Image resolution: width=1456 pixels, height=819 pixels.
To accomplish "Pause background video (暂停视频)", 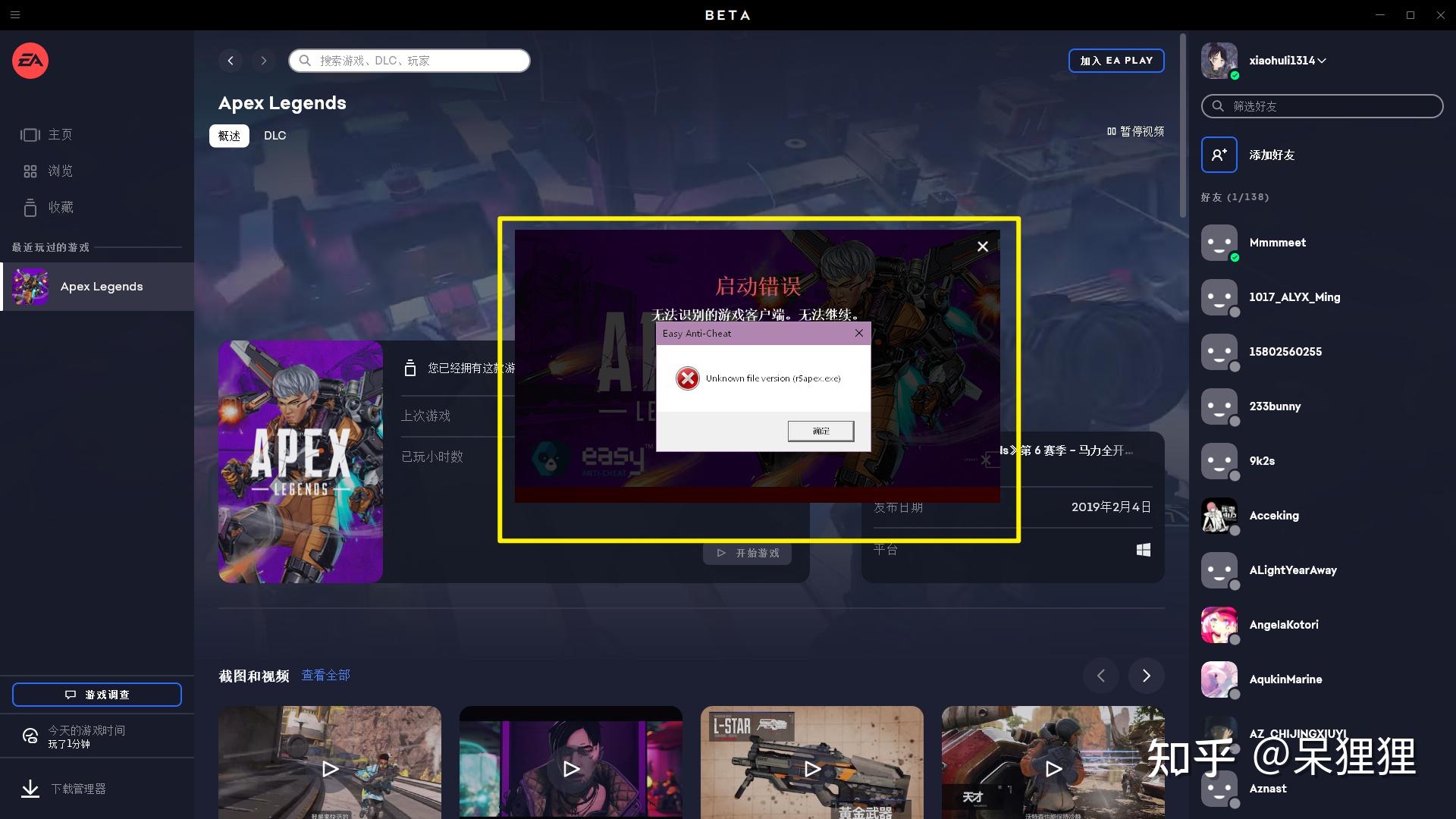I will 1135,131.
